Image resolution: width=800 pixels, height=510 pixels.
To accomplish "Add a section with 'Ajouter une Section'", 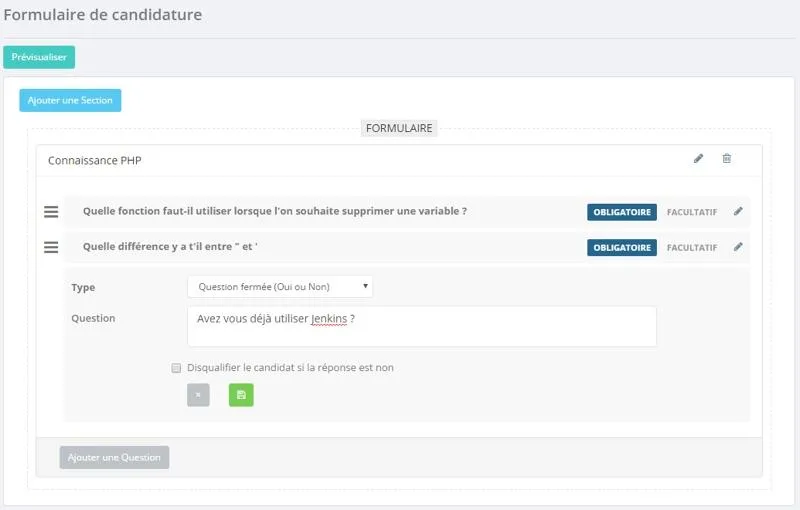I will 70,100.
